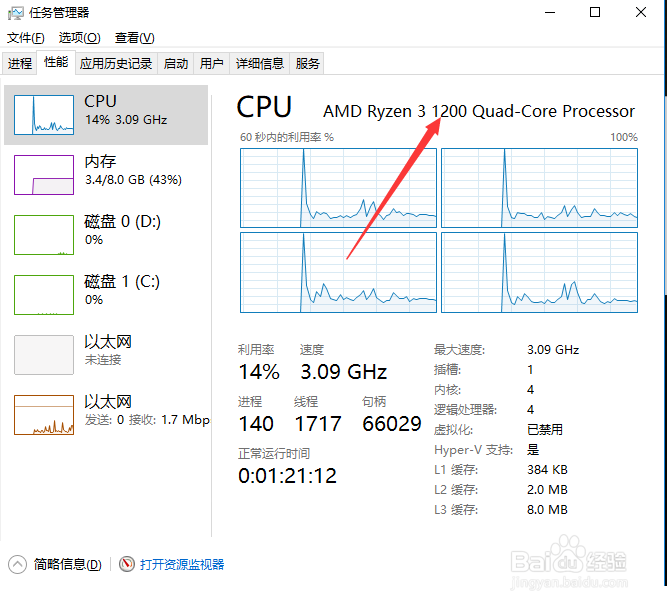Open the 文件(F) menu
Screen dimensions: 667x606
(26, 38)
